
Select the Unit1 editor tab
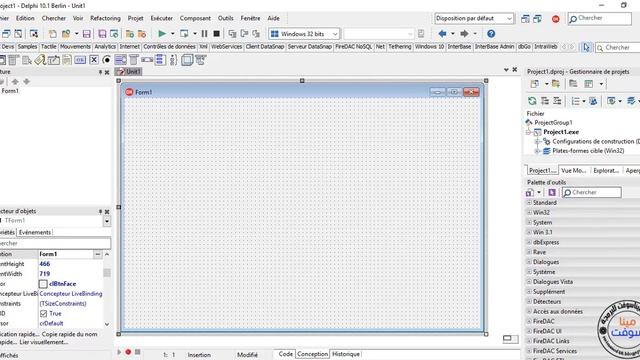(x=129, y=71)
